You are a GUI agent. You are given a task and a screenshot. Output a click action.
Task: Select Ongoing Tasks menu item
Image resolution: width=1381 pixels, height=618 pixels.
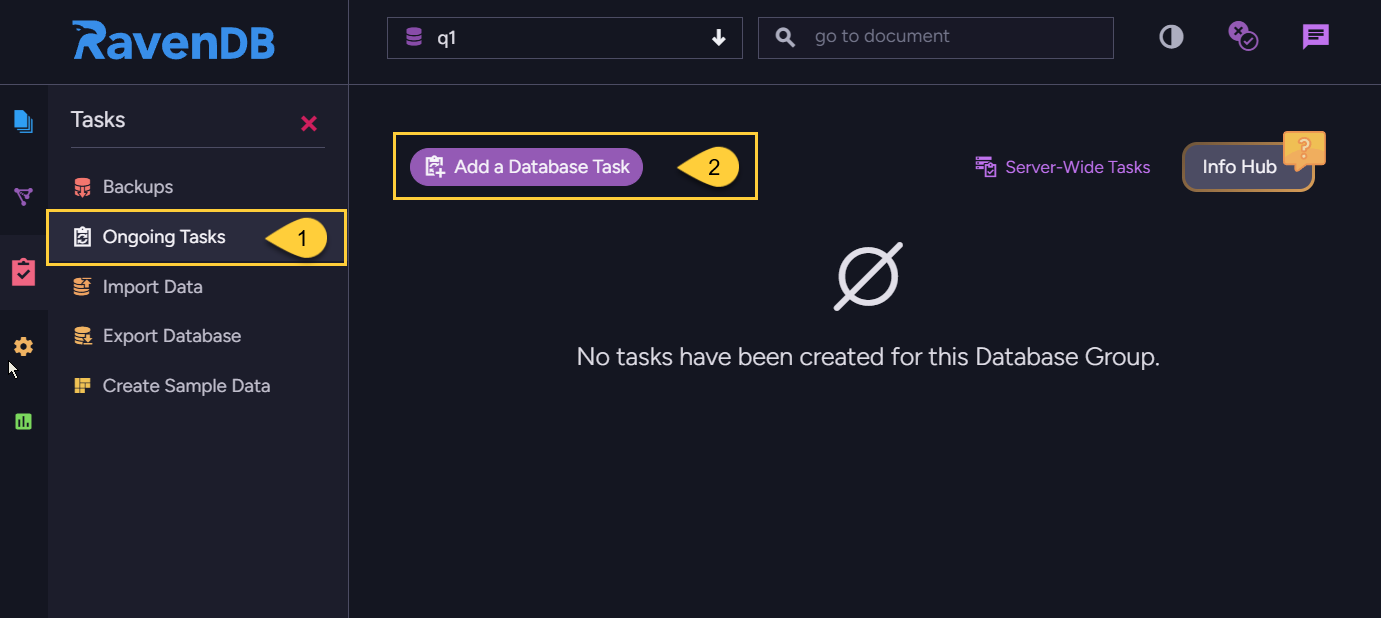coord(197,237)
